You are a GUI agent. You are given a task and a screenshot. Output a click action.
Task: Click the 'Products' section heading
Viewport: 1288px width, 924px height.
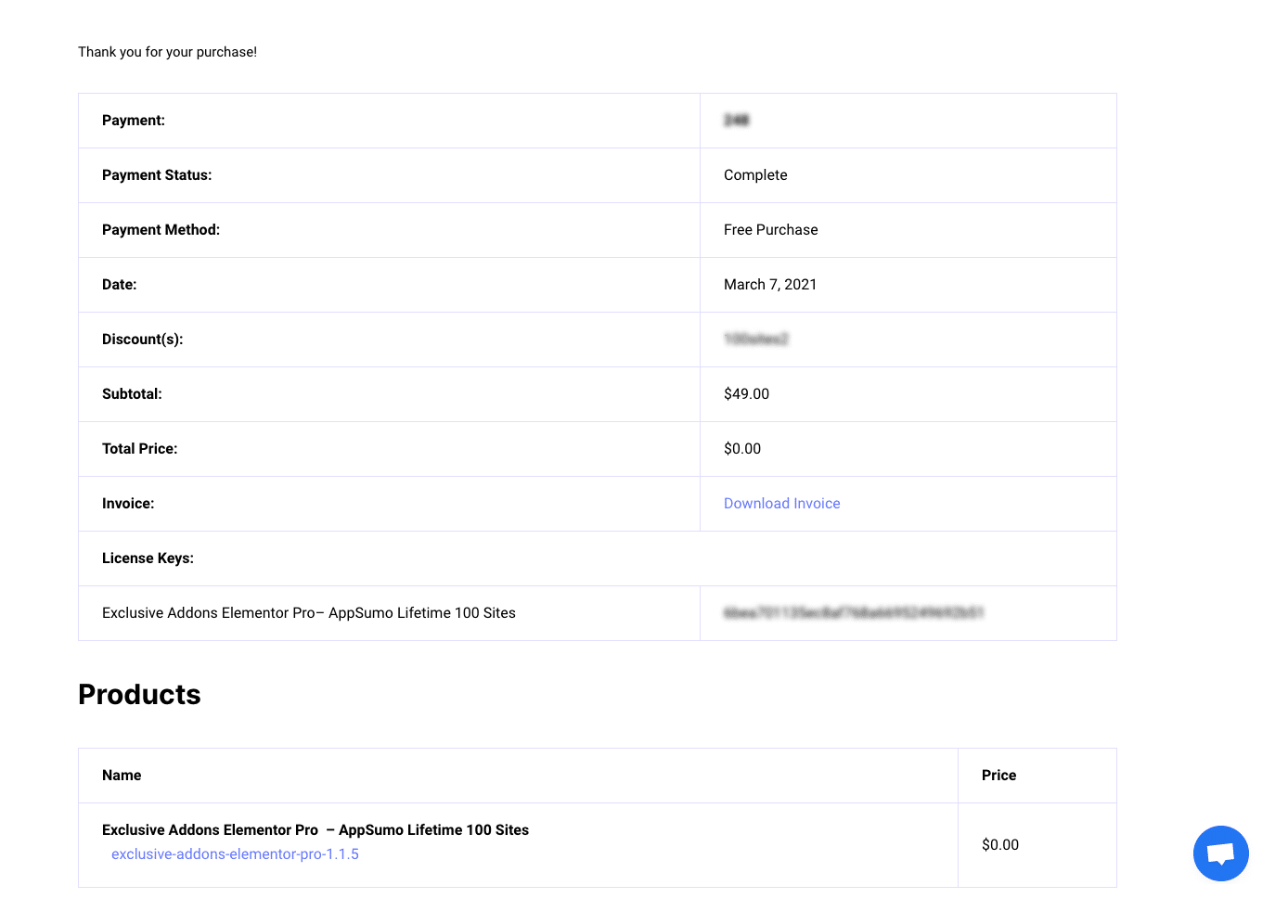[x=139, y=694]
